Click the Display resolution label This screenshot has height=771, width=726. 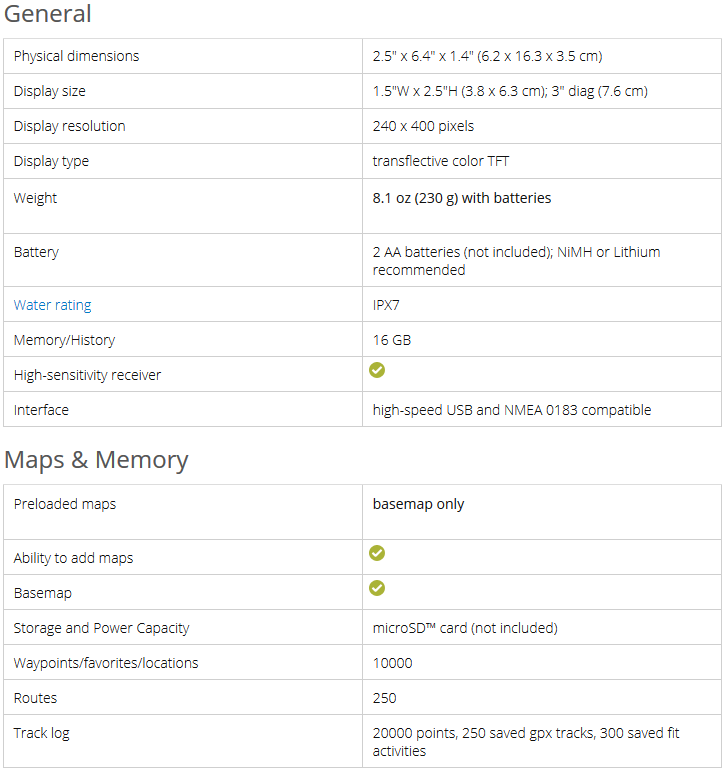tap(69, 126)
